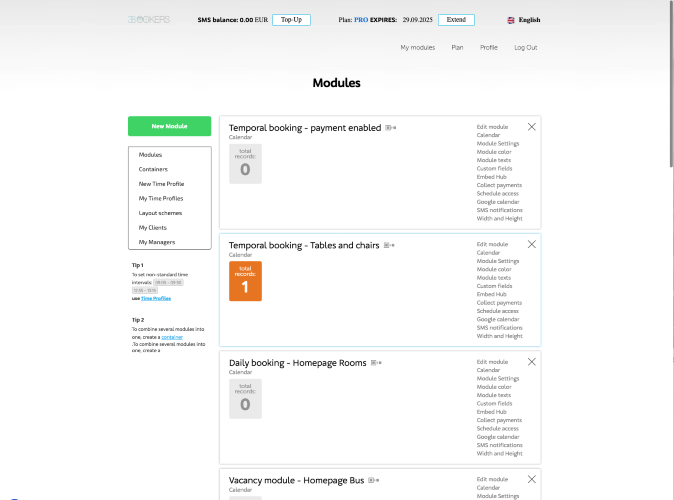Open Collect payments of payment enabled module
674x500 pixels.
coord(499,185)
